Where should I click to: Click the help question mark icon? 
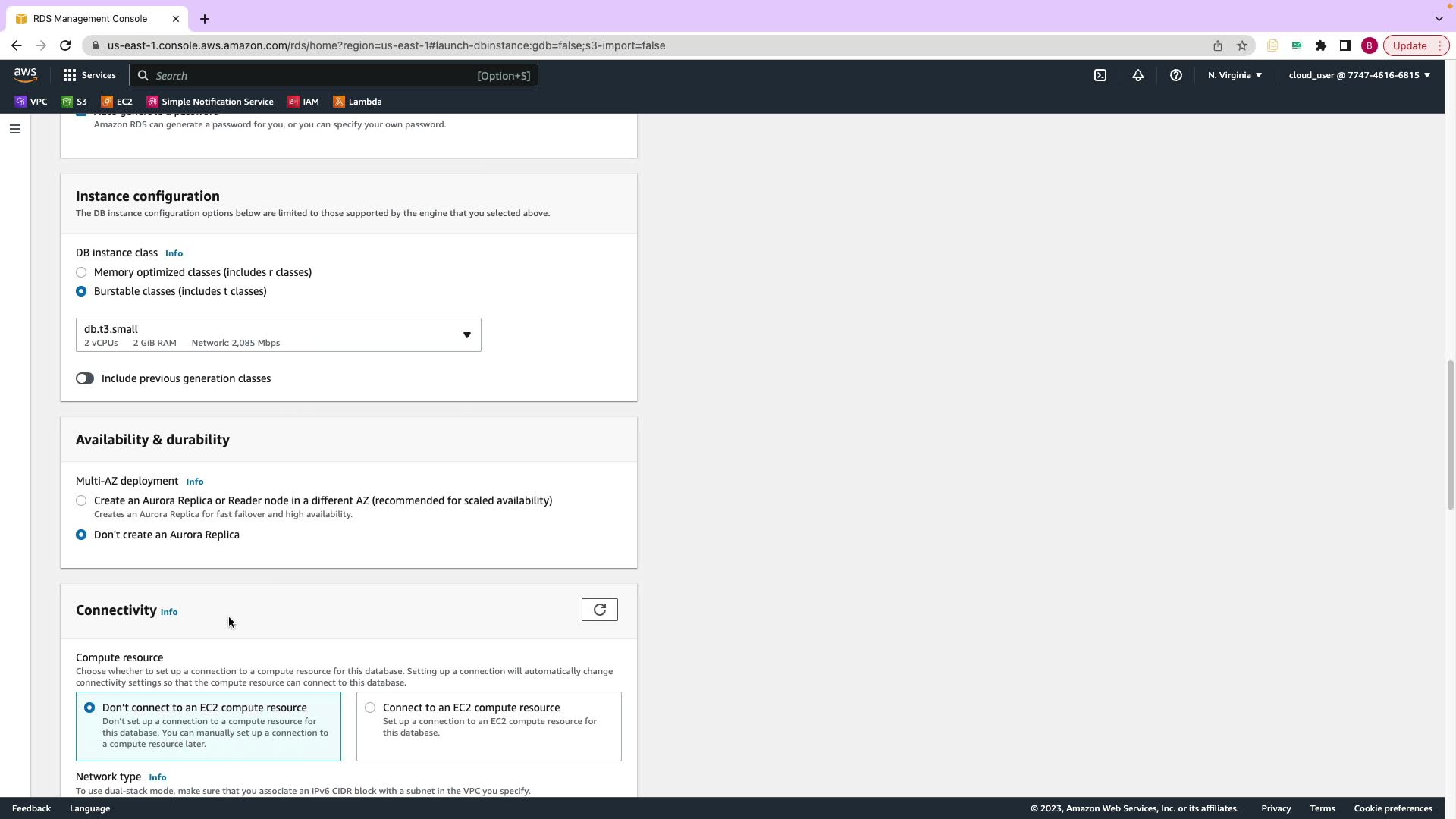tap(1175, 75)
